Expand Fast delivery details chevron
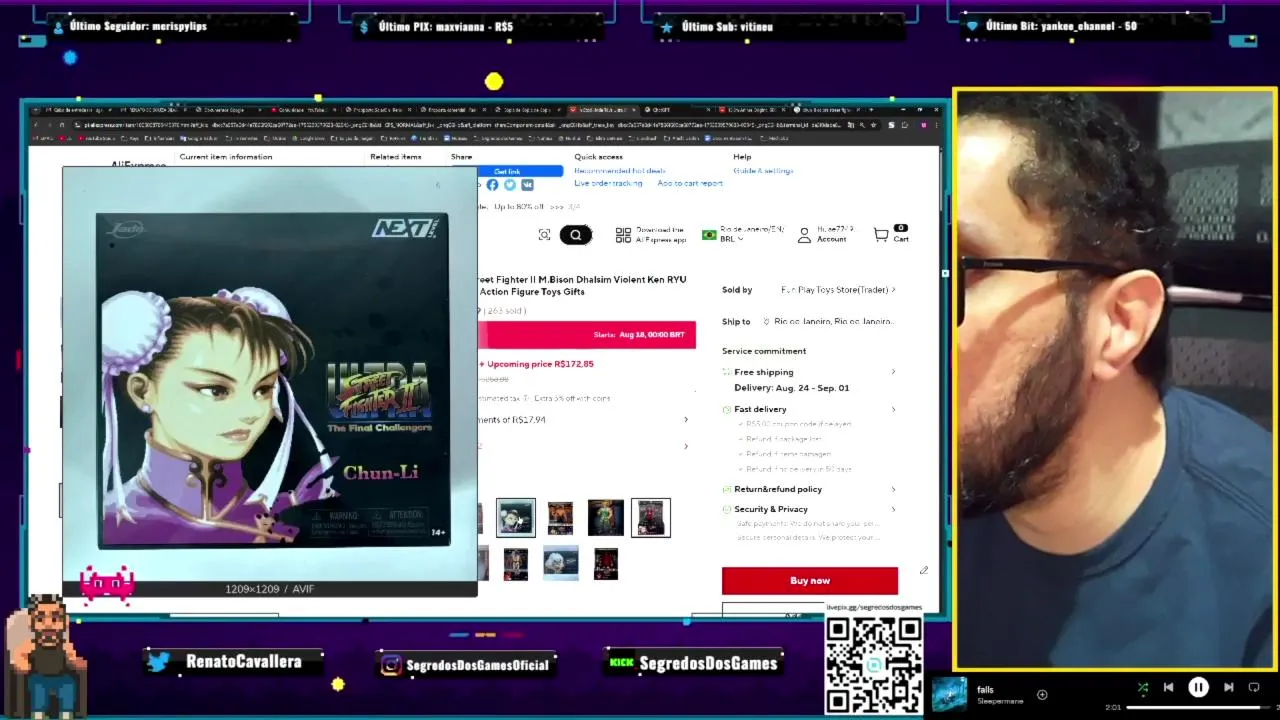Screen dimensions: 1280x720 click(893, 409)
